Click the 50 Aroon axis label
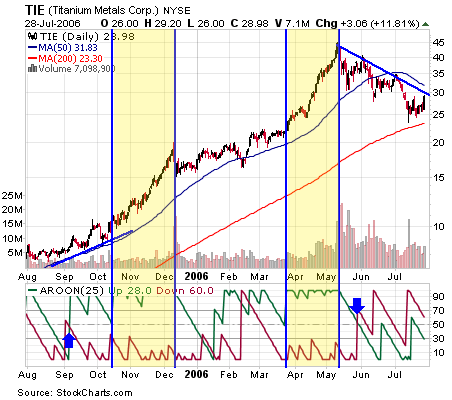Image resolution: width=452 pixels, height=400 pixels. tap(438, 324)
